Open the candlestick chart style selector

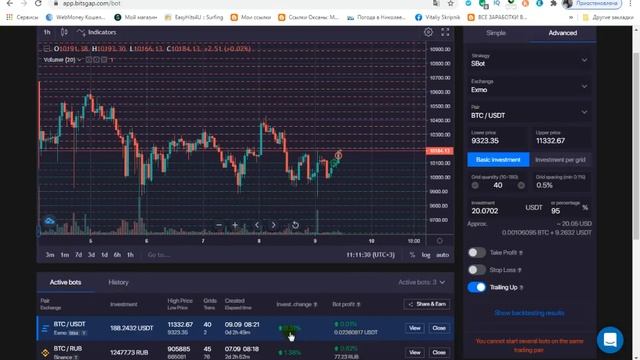64,32
